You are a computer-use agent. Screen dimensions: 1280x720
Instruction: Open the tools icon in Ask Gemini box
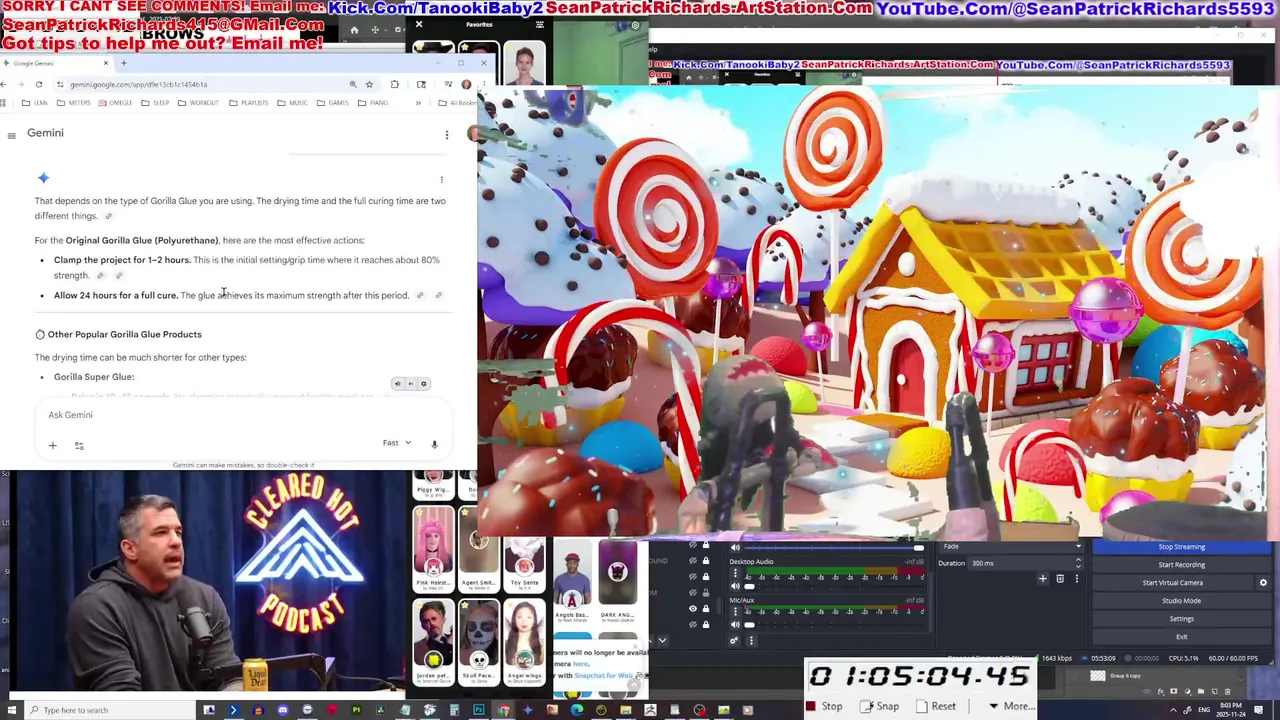[x=79, y=445]
